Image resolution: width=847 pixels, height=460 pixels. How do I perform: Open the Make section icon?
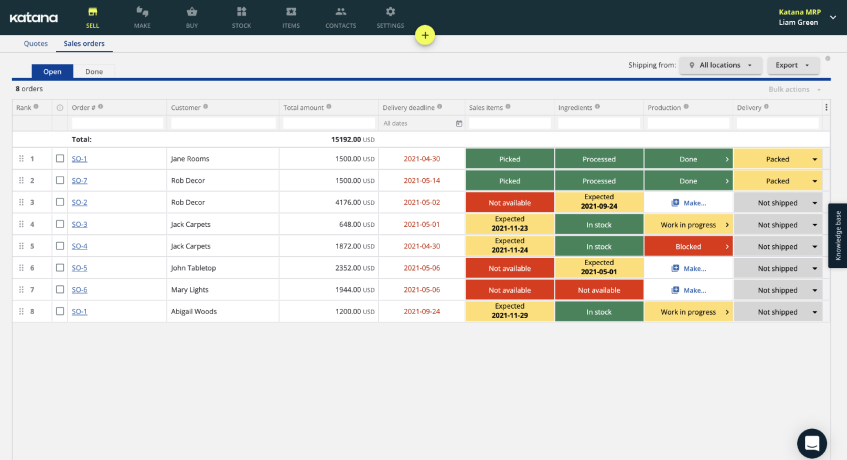point(142,12)
